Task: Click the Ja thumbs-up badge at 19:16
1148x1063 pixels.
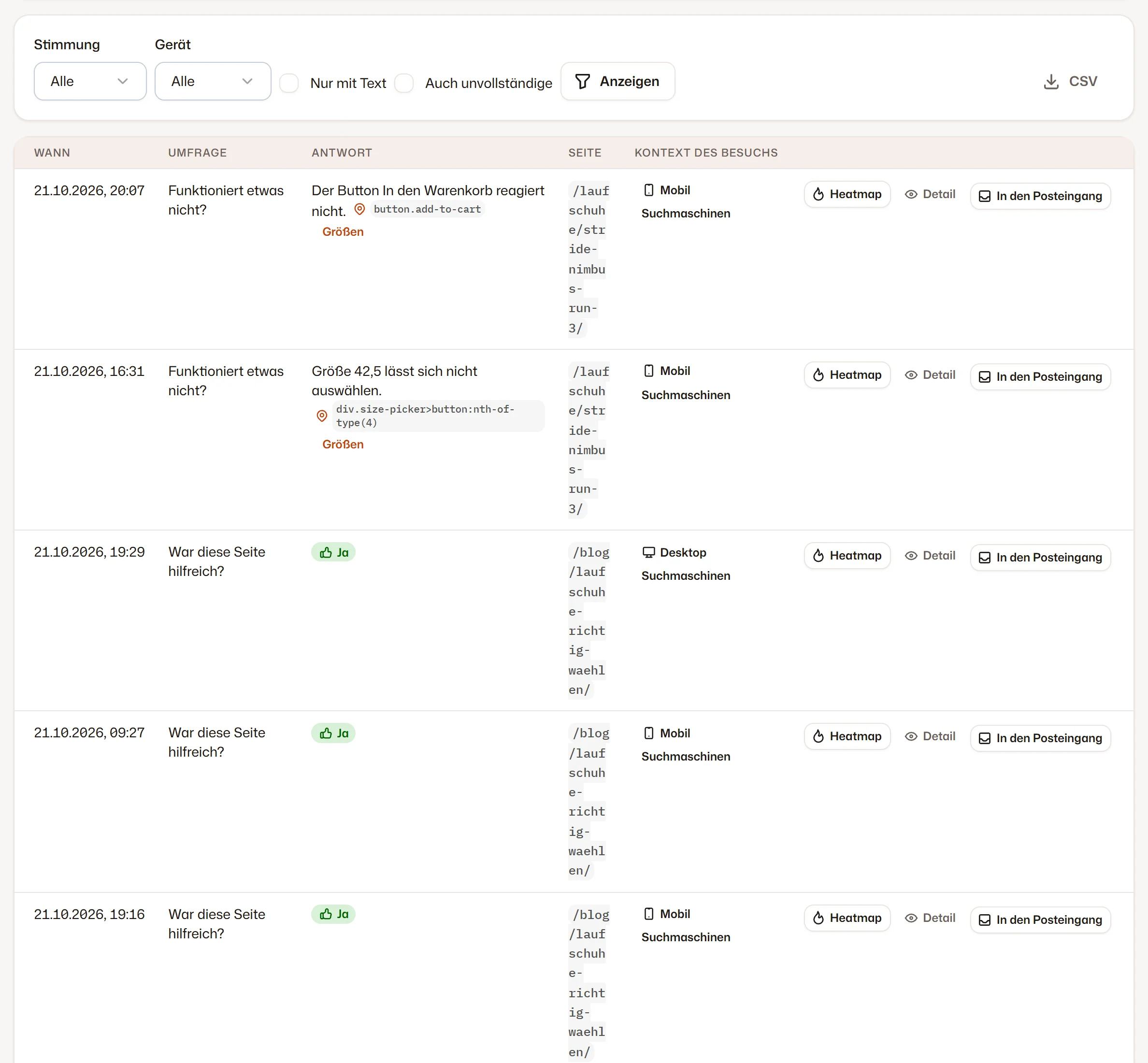Action: click(333, 914)
